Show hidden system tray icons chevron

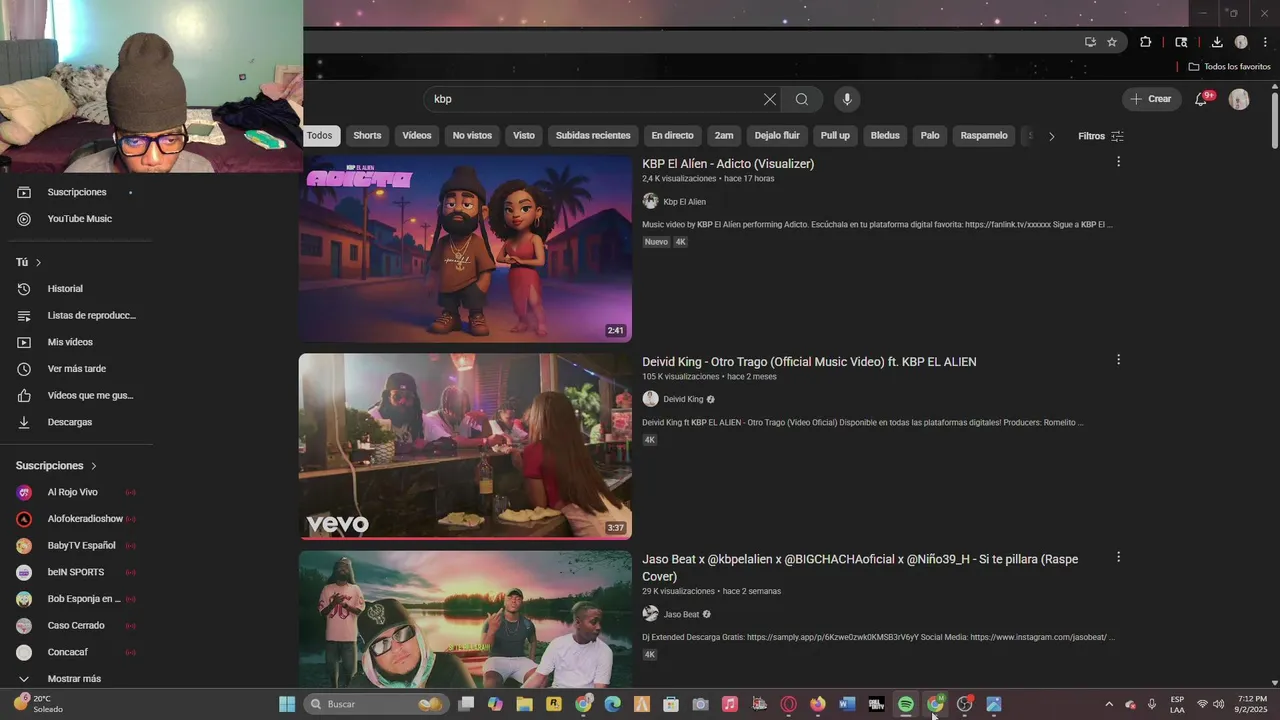point(1108,704)
